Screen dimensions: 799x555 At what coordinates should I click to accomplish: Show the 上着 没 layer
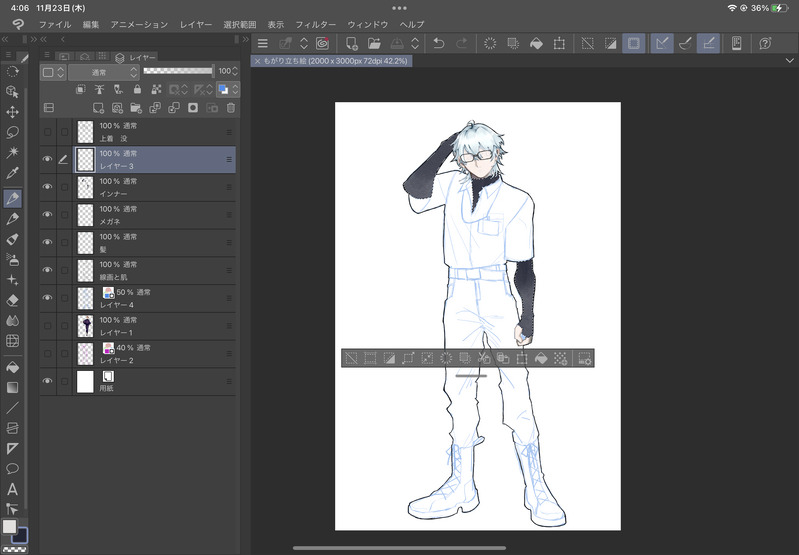pyautogui.click(x=47, y=131)
